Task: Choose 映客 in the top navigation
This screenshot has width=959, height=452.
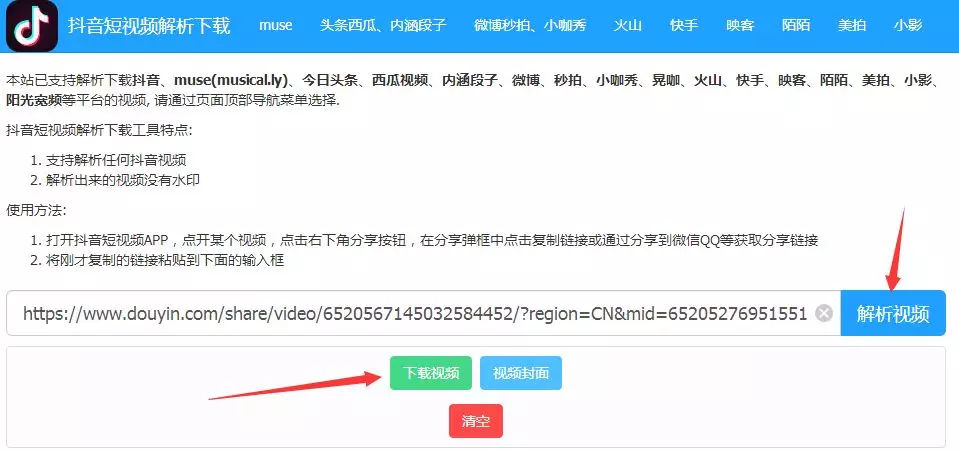Action: [740, 26]
